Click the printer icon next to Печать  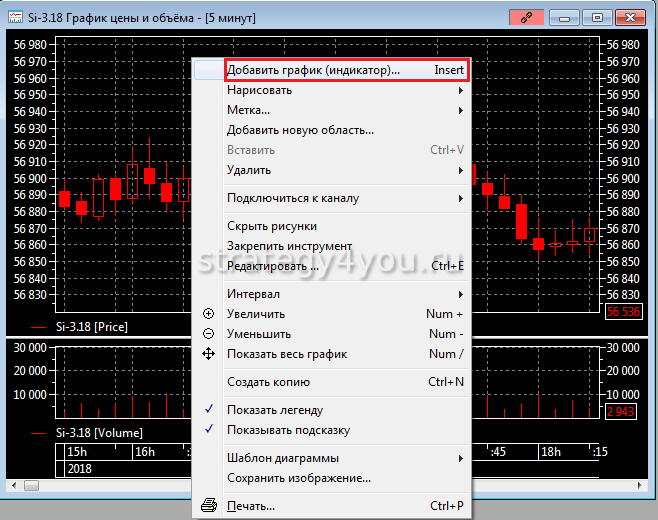tap(208, 506)
